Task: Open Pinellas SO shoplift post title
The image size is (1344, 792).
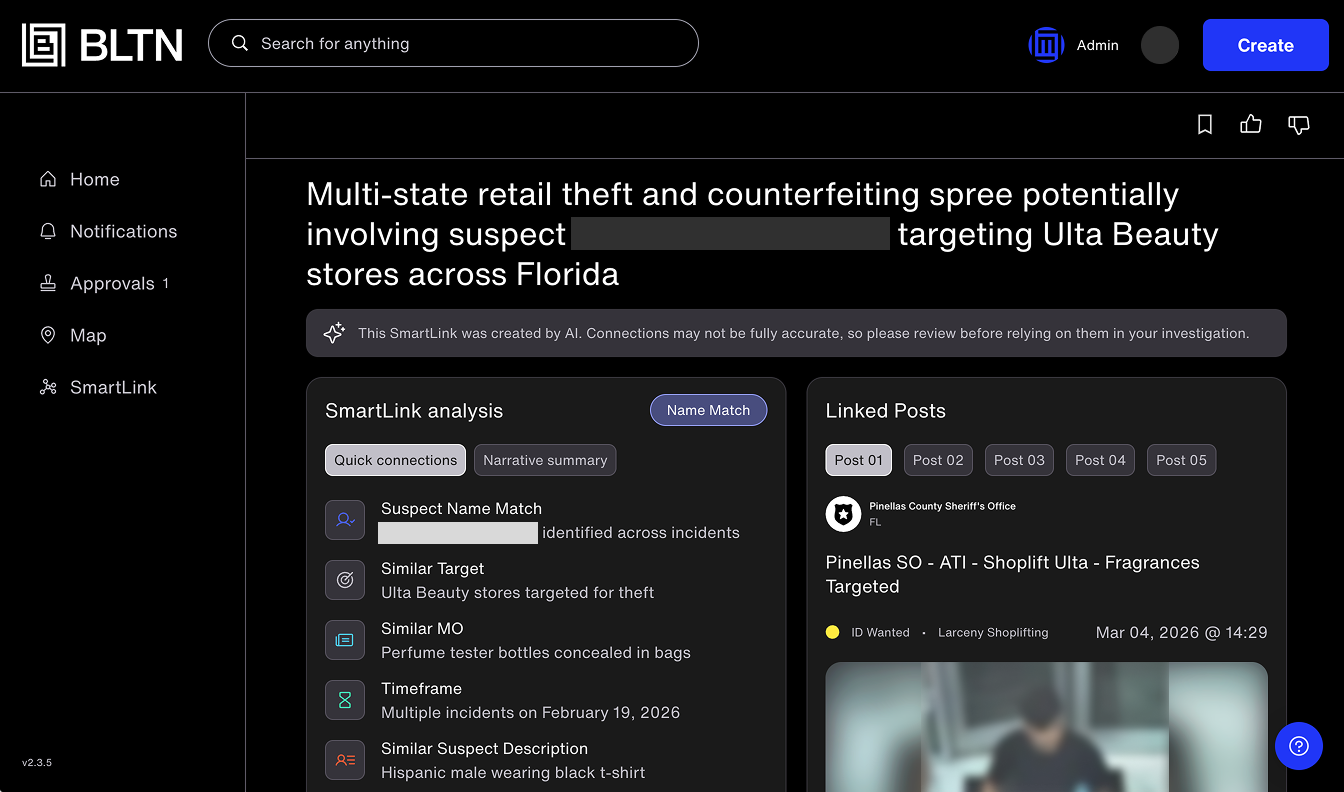Action: coord(1012,574)
